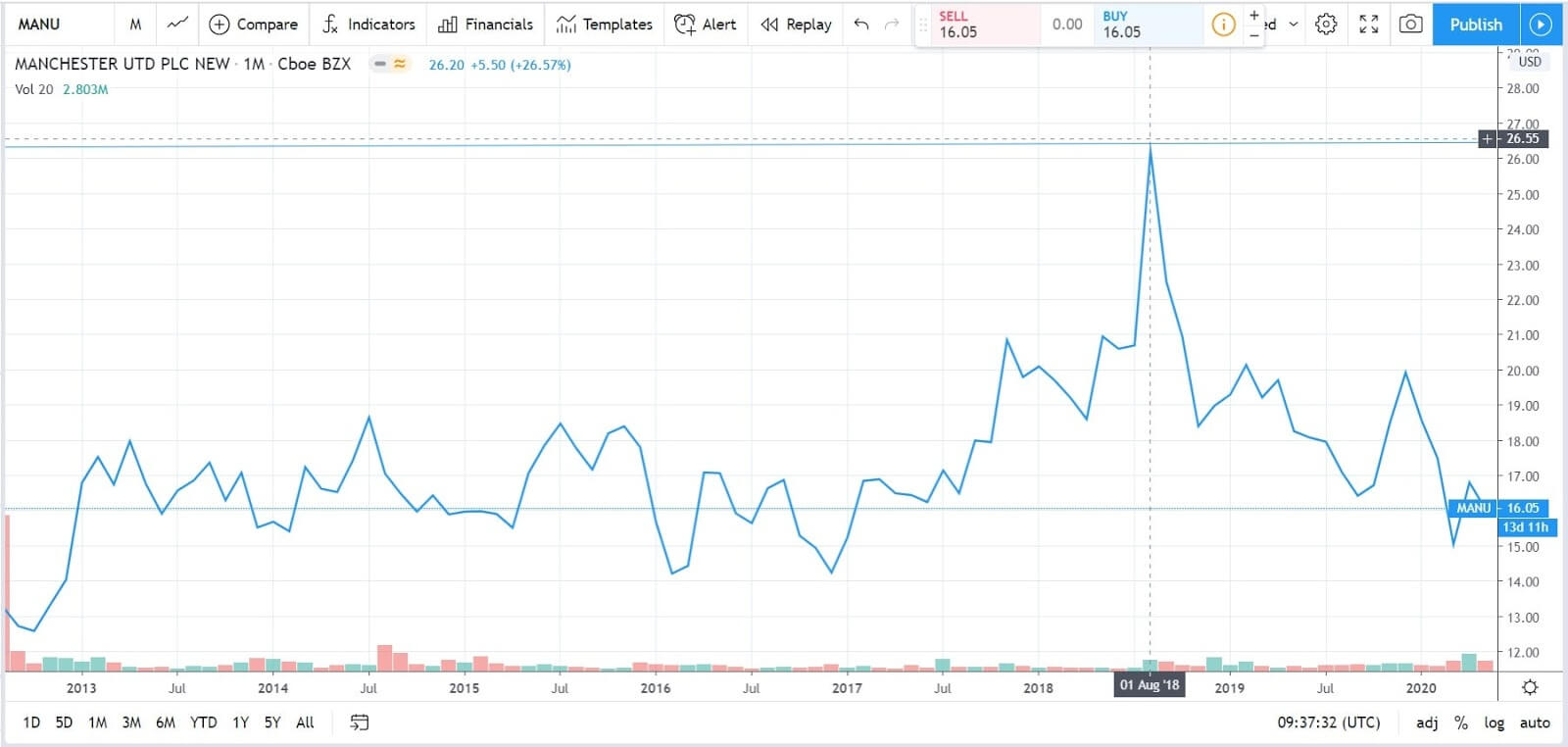Select the All time range
The height and width of the screenshot is (747, 1568).
click(305, 722)
